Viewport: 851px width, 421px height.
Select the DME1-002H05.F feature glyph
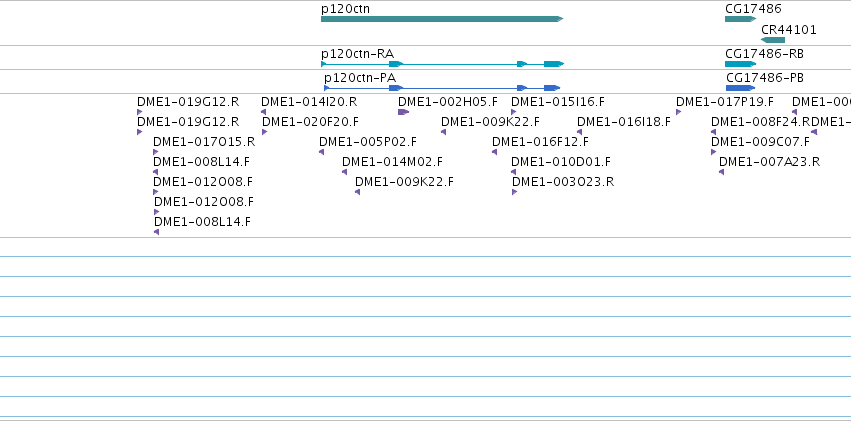click(x=403, y=112)
